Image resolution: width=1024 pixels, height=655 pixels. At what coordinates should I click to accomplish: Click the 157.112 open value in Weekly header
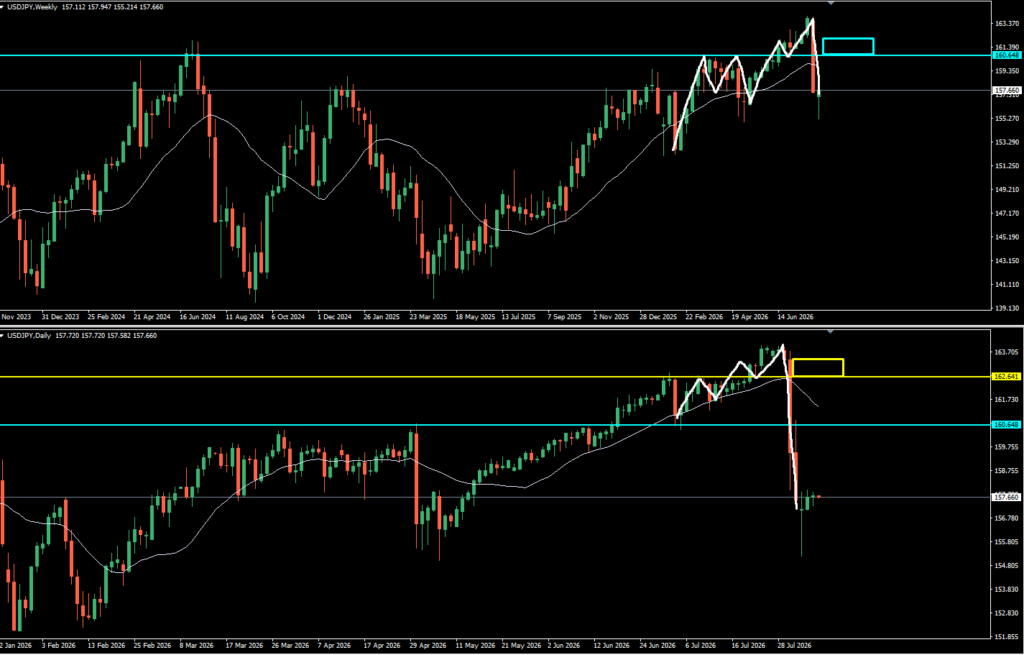tap(74, 7)
